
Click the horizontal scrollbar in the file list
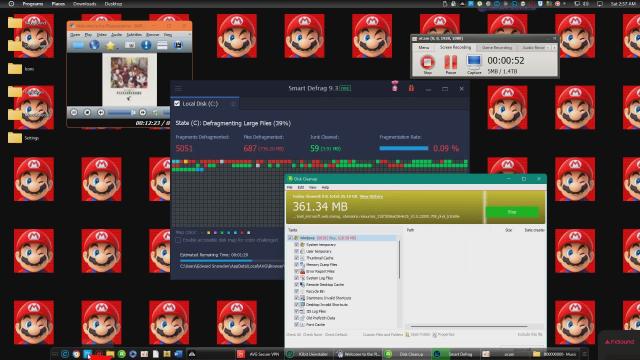[x=469, y=327]
